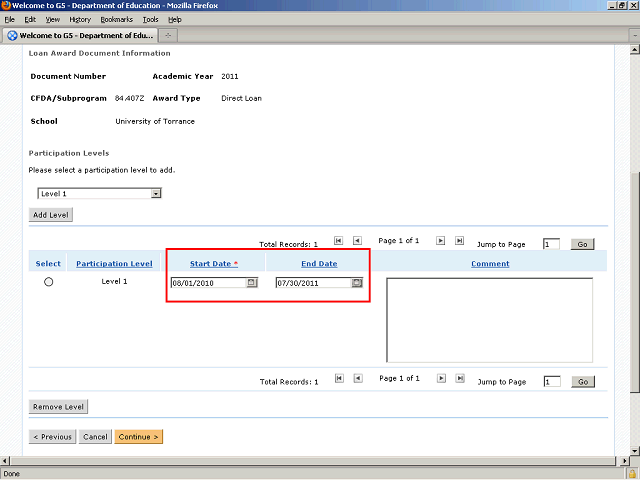Go to previous page in top pager

[357, 240]
